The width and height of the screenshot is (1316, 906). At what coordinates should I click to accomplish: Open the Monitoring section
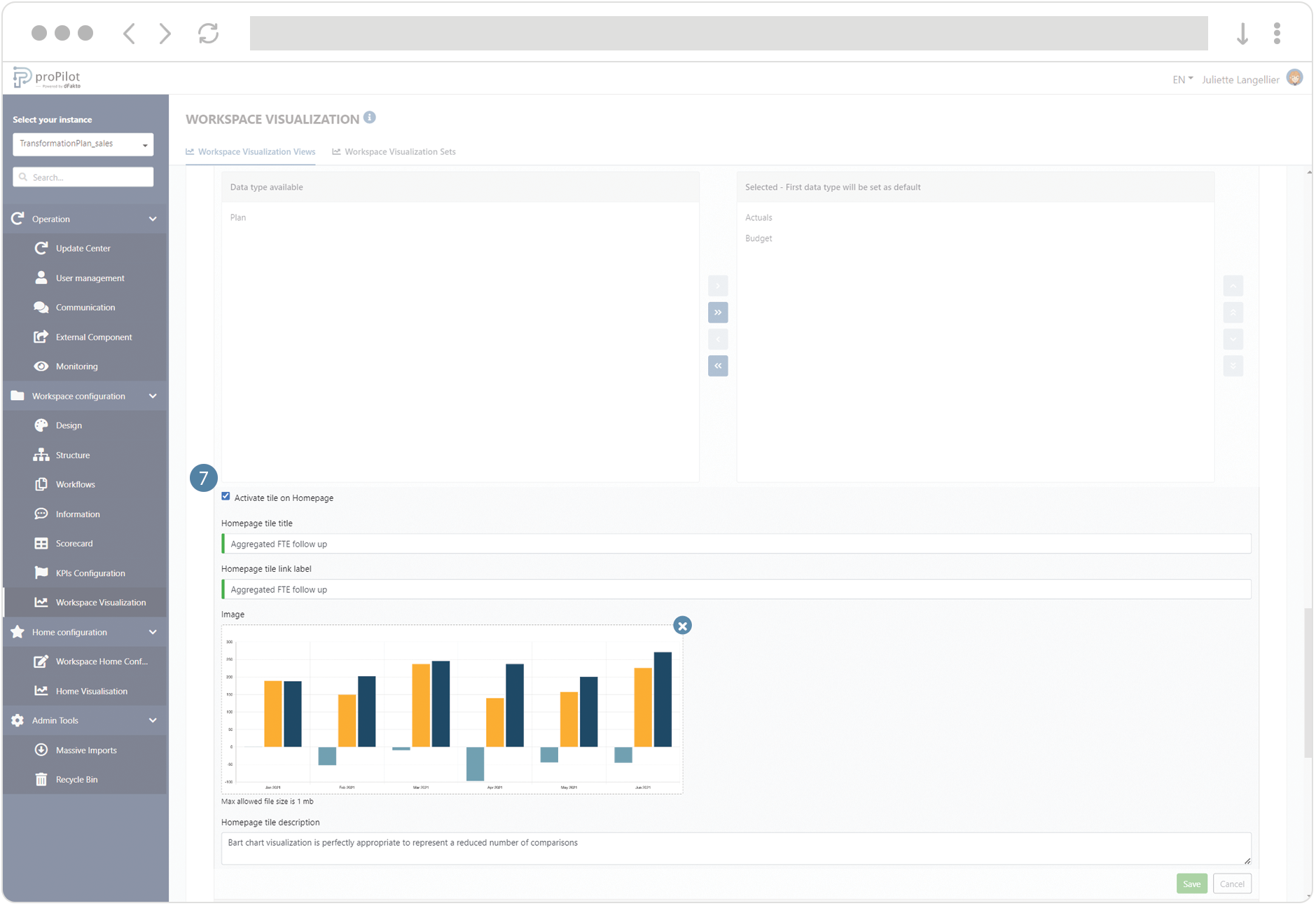point(76,366)
